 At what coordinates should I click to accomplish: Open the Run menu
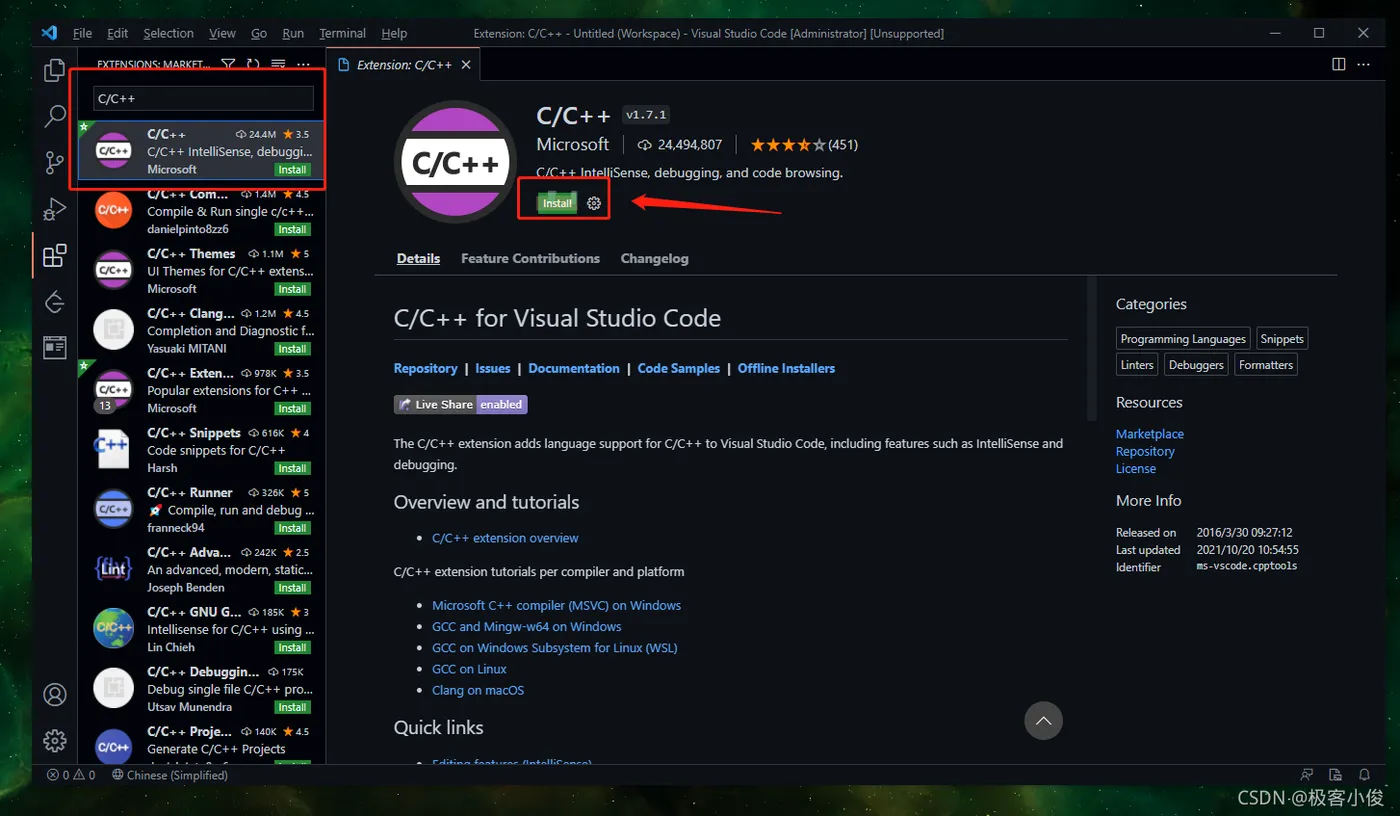[293, 33]
